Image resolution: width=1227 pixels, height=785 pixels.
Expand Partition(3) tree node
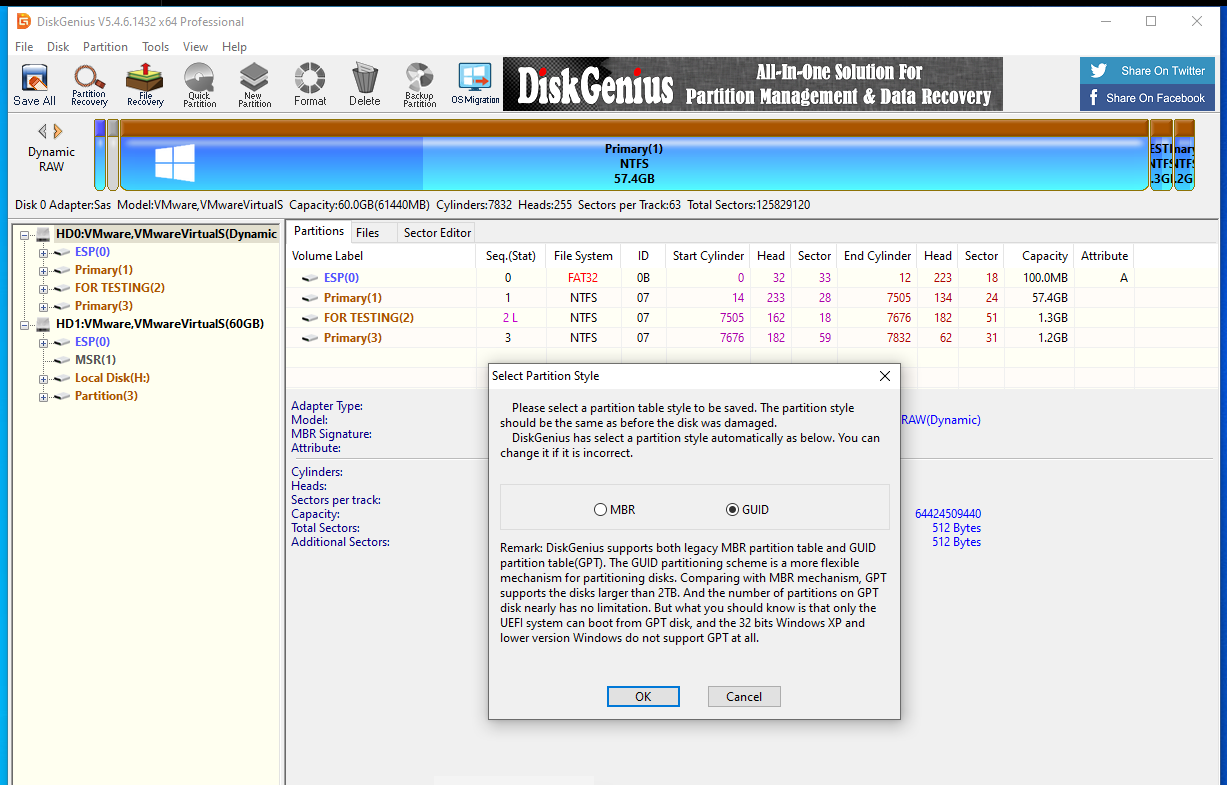point(43,397)
